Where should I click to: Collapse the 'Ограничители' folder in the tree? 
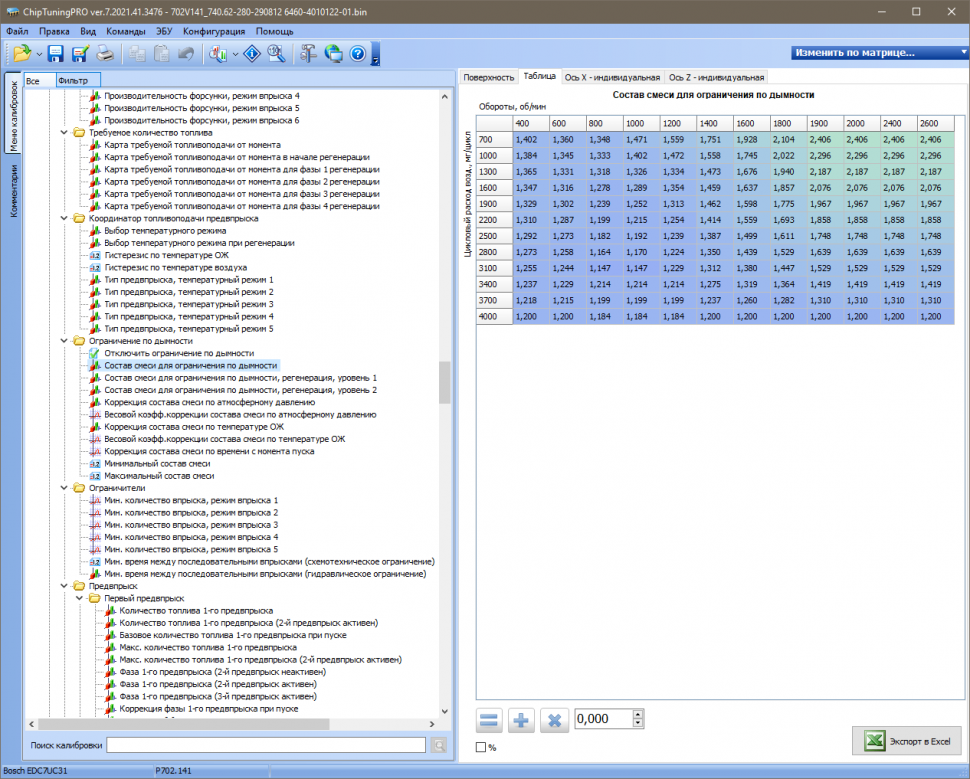pyautogui.click(x=65, y=488)
